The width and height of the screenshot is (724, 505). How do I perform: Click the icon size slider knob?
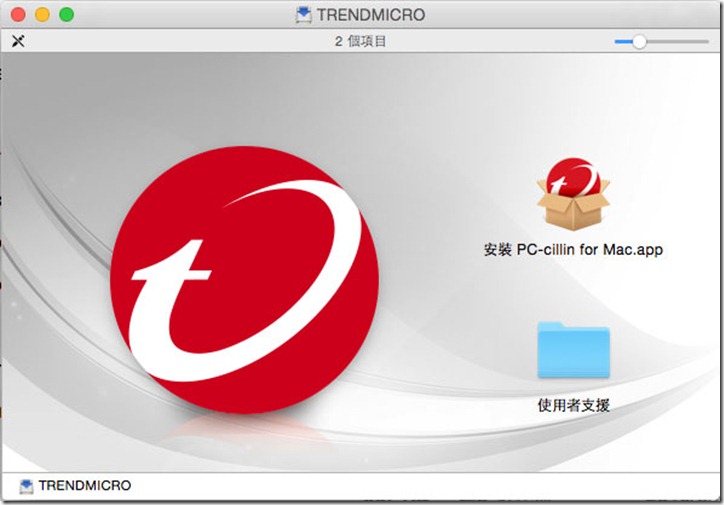click(x=639, y=42)
